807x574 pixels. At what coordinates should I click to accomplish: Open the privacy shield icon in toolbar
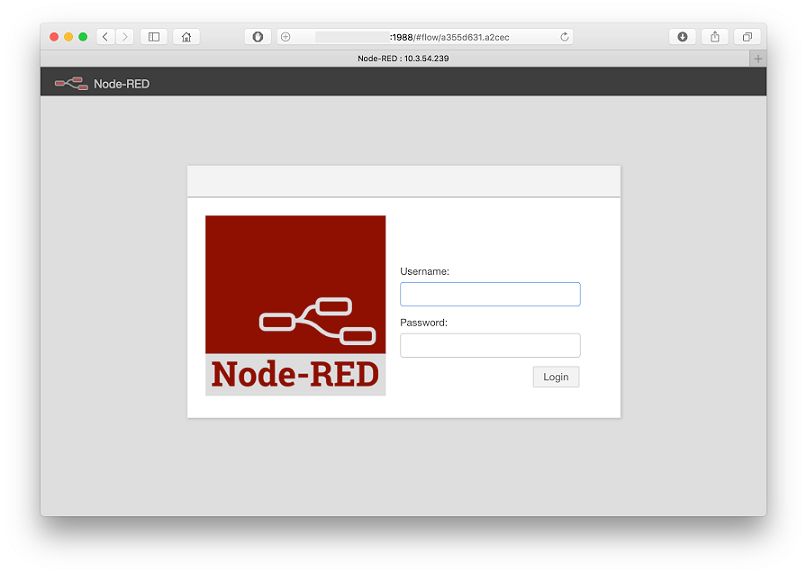258,37
